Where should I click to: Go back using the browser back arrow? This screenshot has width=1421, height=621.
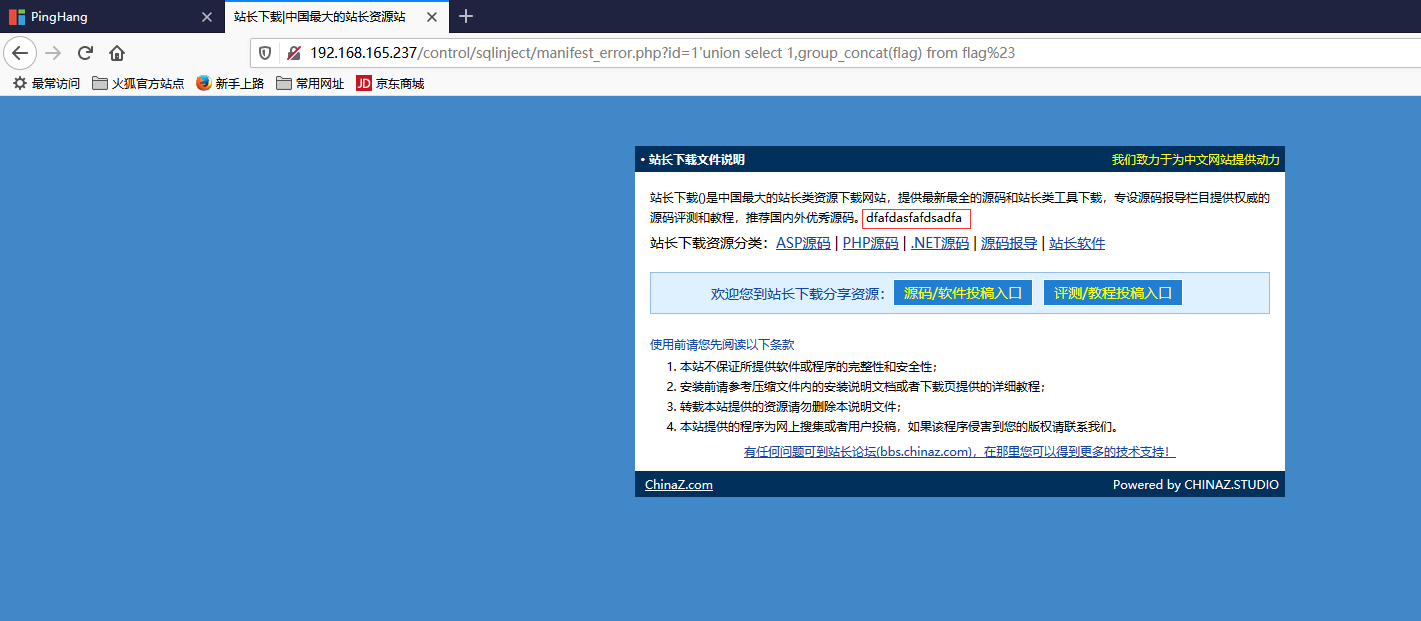pos(21,53)
